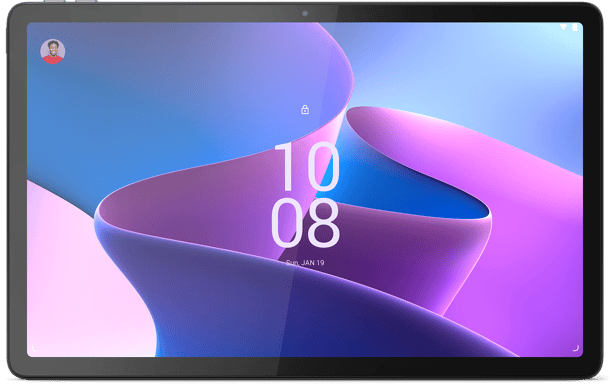Tap the front camera lens on the bezel
Image resolution: width=610 pixels, height=386 pixels.
point(305,14)
